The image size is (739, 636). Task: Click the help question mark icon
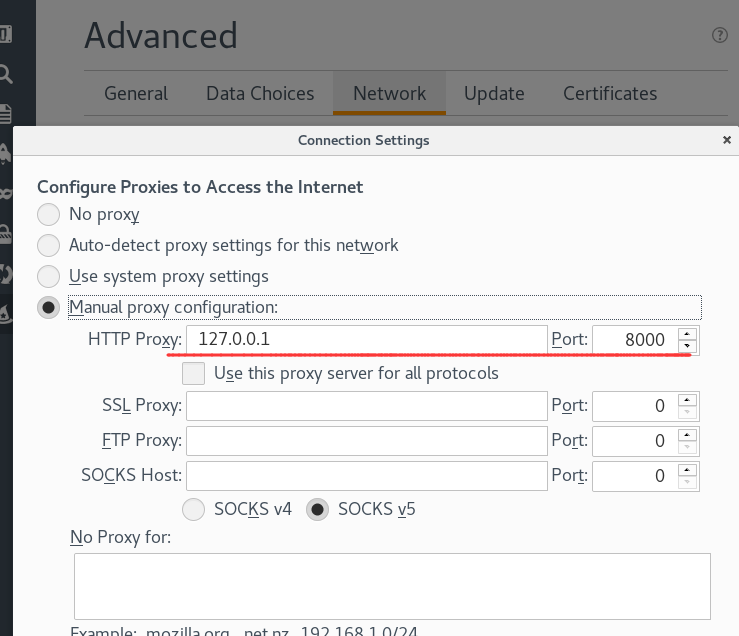click(719, 35)
